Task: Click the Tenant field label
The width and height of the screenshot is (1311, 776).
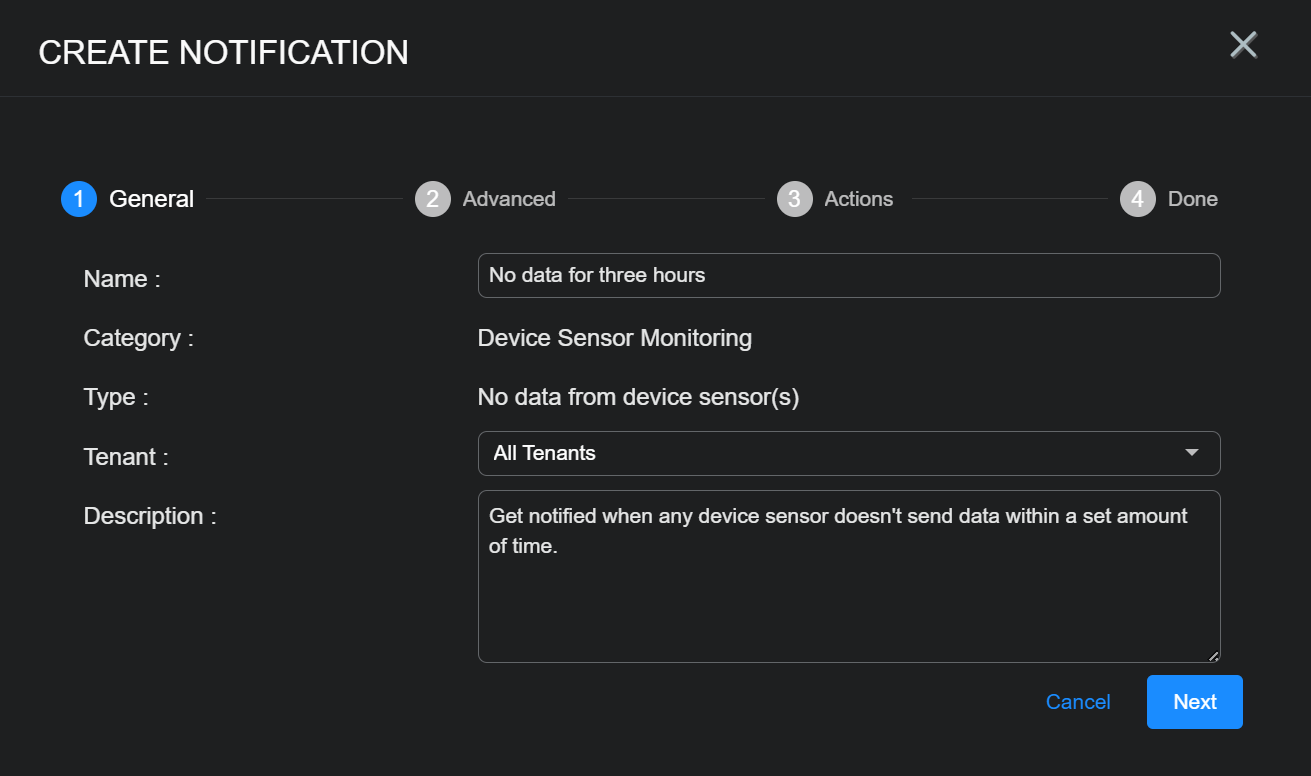Action: coord(126,457)
